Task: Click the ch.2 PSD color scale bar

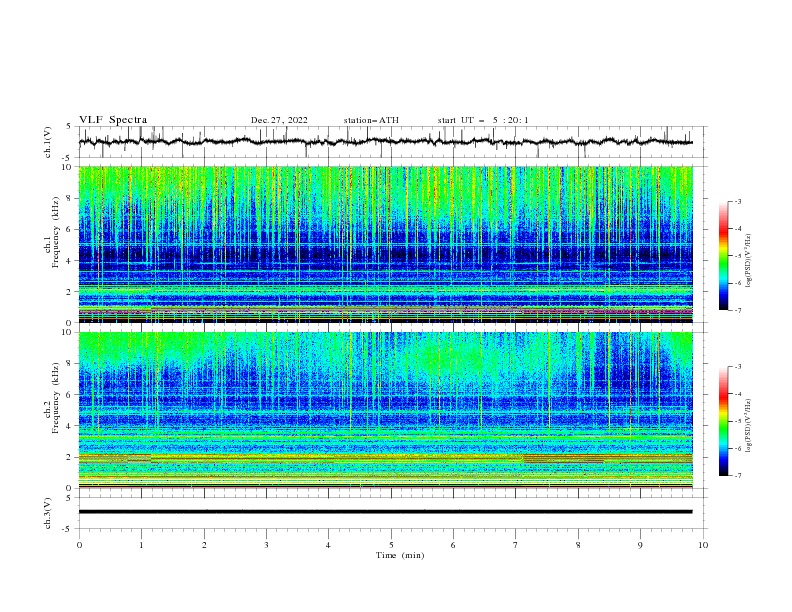Action: point(723,421)
